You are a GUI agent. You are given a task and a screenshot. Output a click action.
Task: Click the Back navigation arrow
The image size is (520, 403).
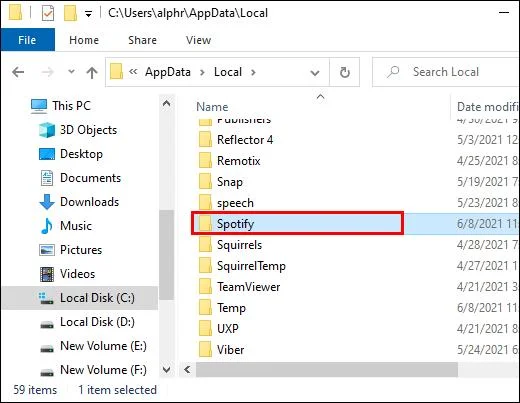click(18, 72)
